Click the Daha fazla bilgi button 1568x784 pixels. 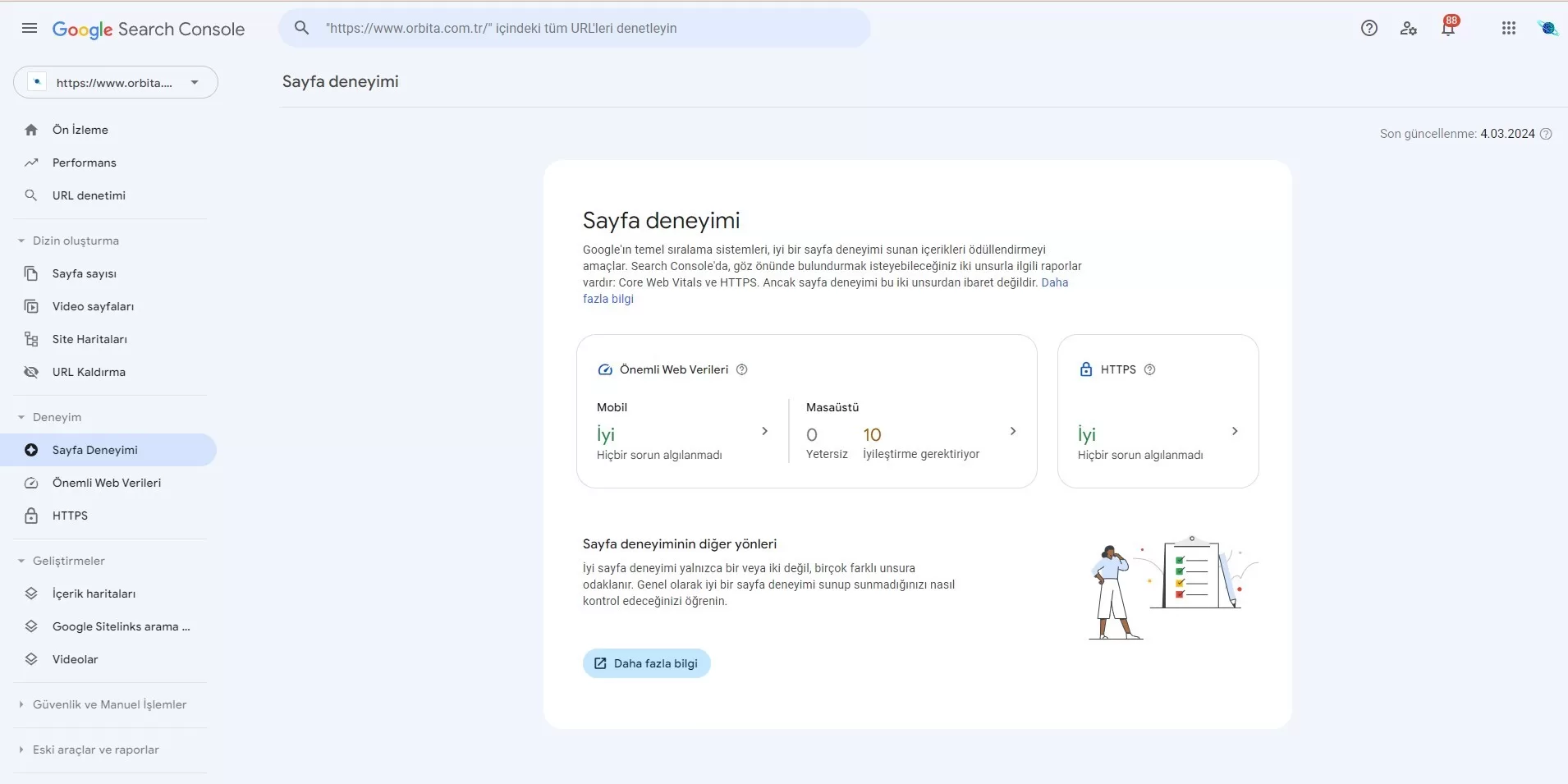[x=647, y=663]
